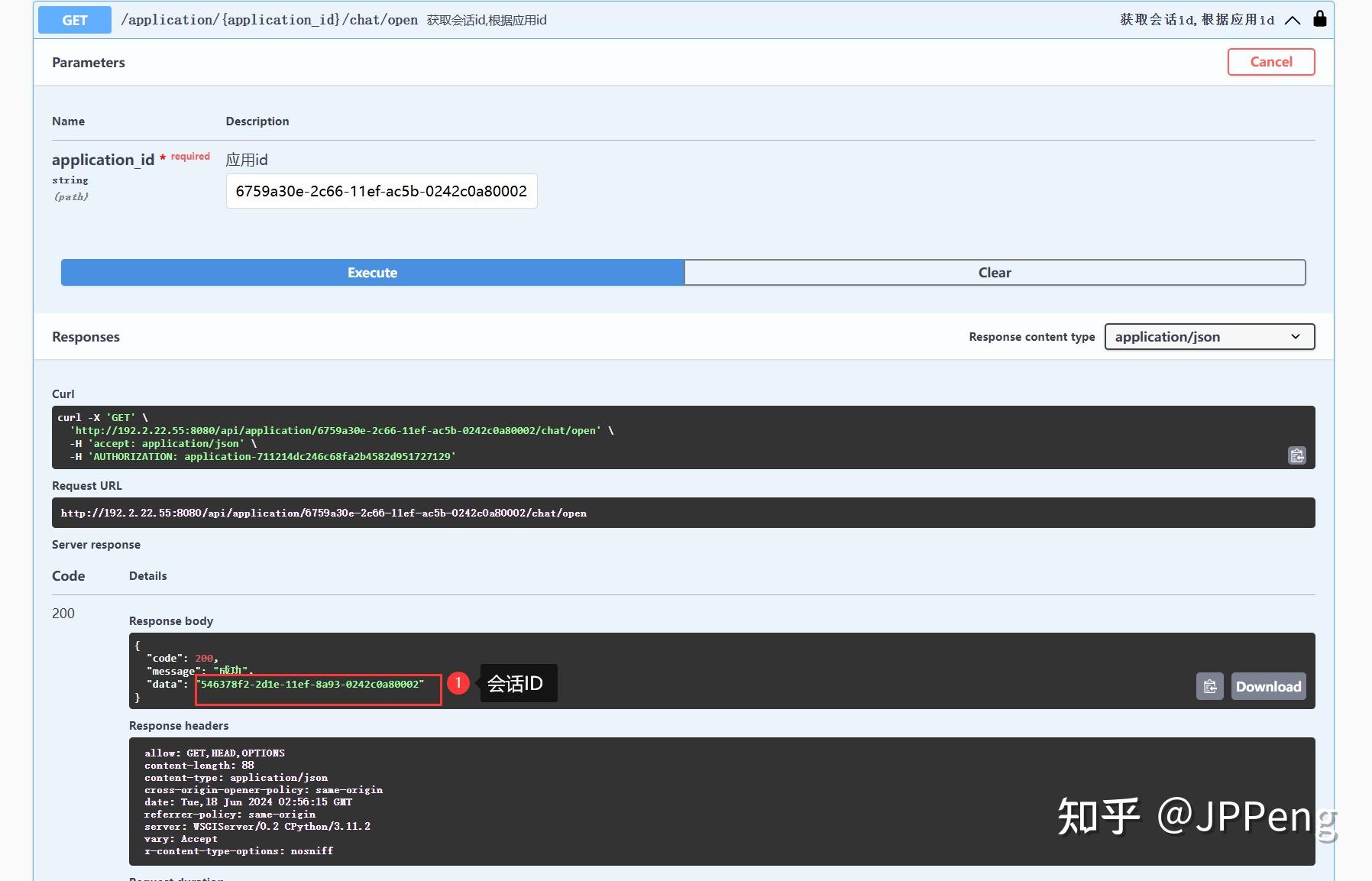Click the GET method badge
This screenshot has height=881, width=1372.
coord(74,19)
